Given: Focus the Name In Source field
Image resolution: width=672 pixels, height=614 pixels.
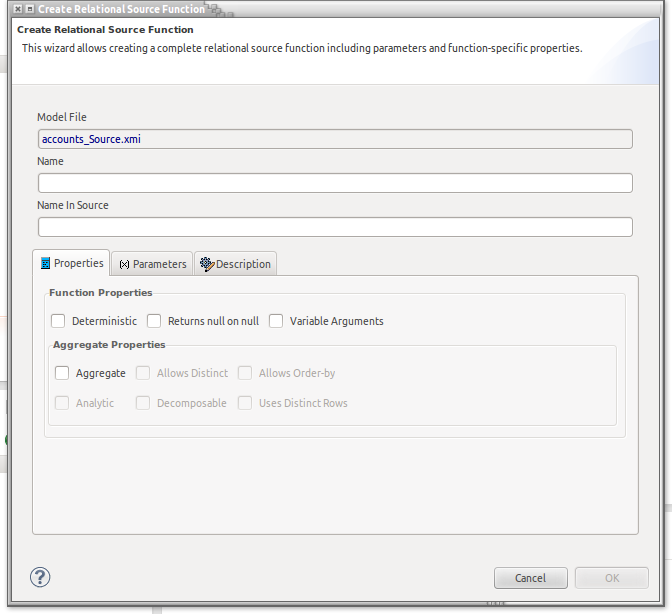Looking at the screenshot, I should 335,227.
